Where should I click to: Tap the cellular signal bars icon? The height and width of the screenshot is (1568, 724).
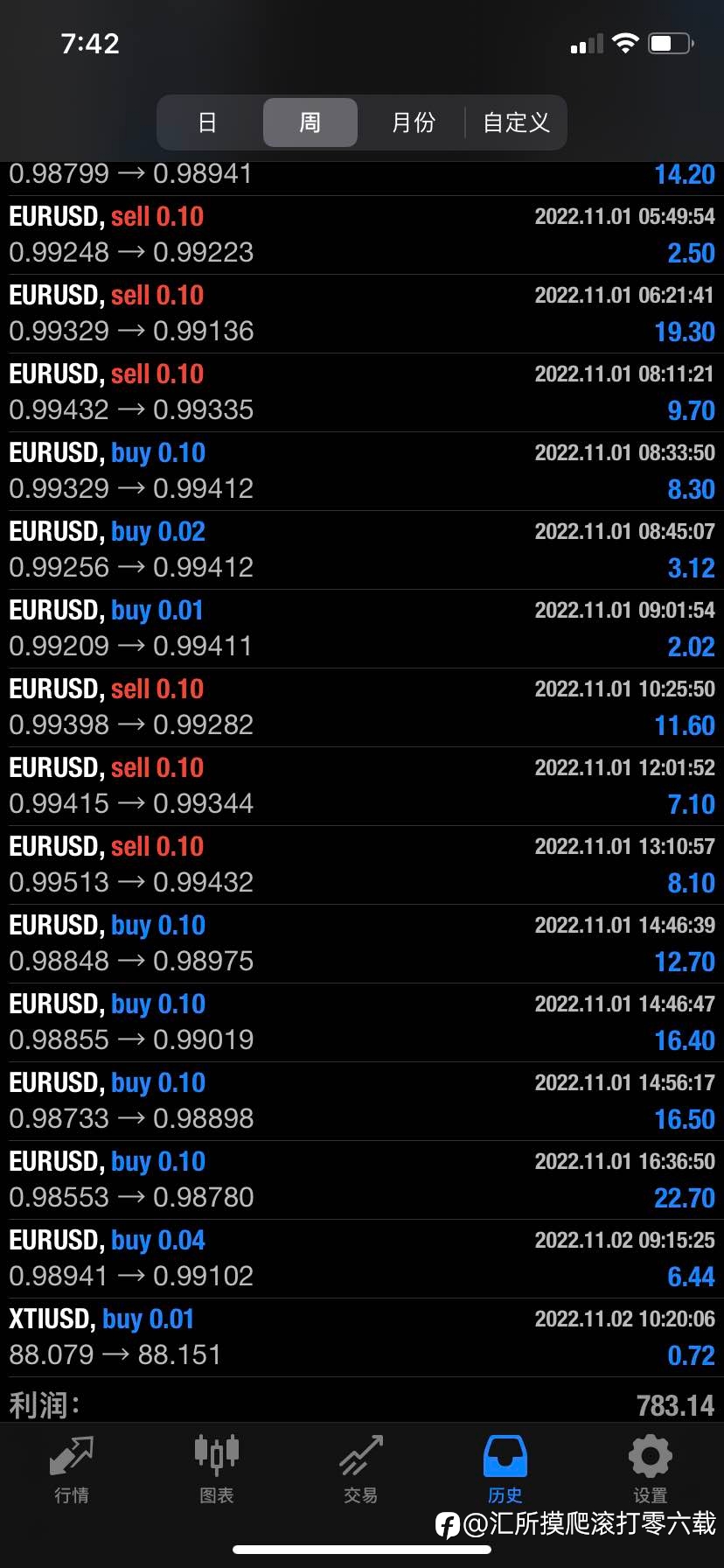(x=587, y=44)
